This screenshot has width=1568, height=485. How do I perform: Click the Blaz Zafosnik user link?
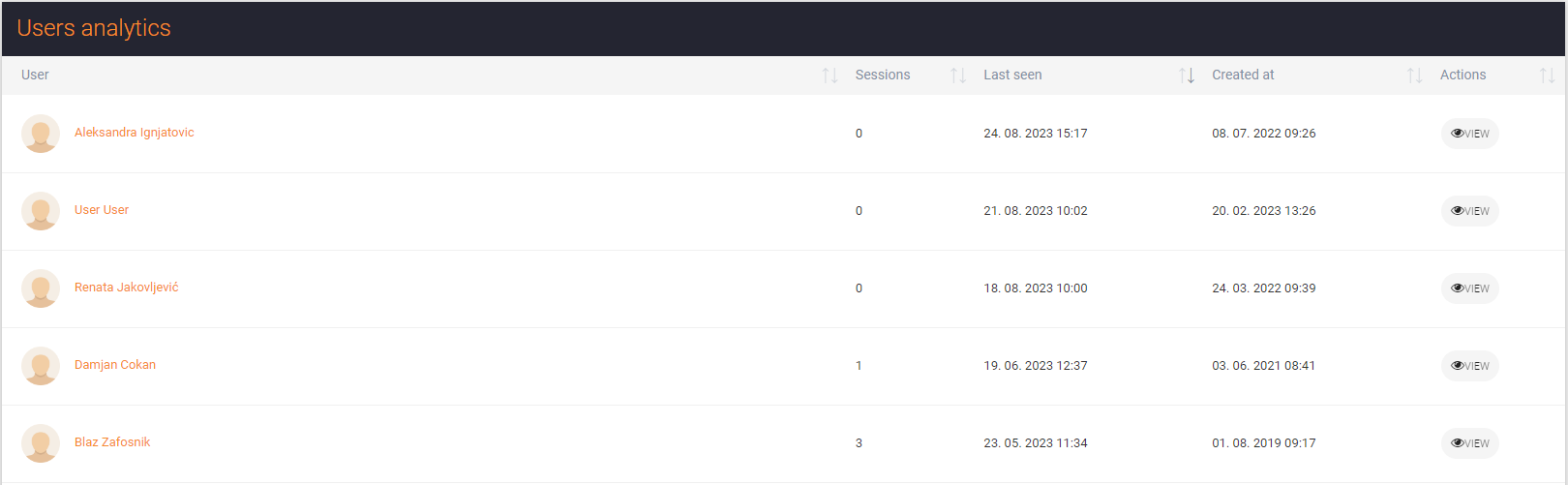click(x=112, y=442)
